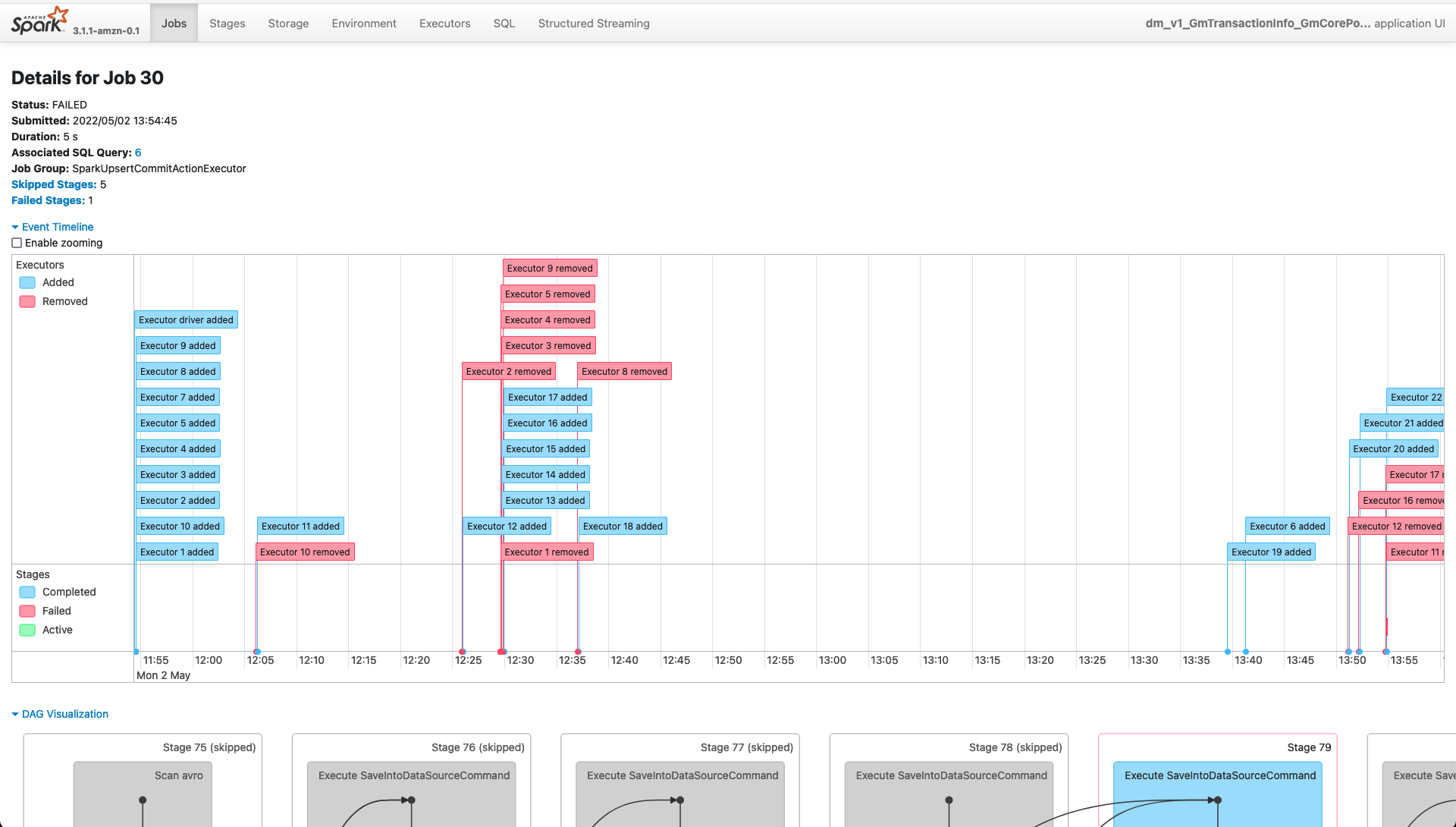Image resolution: width=1456 pixels, height=827 pixels.
Task: Click the Skipped Stages link
Action: click(54, 184)
